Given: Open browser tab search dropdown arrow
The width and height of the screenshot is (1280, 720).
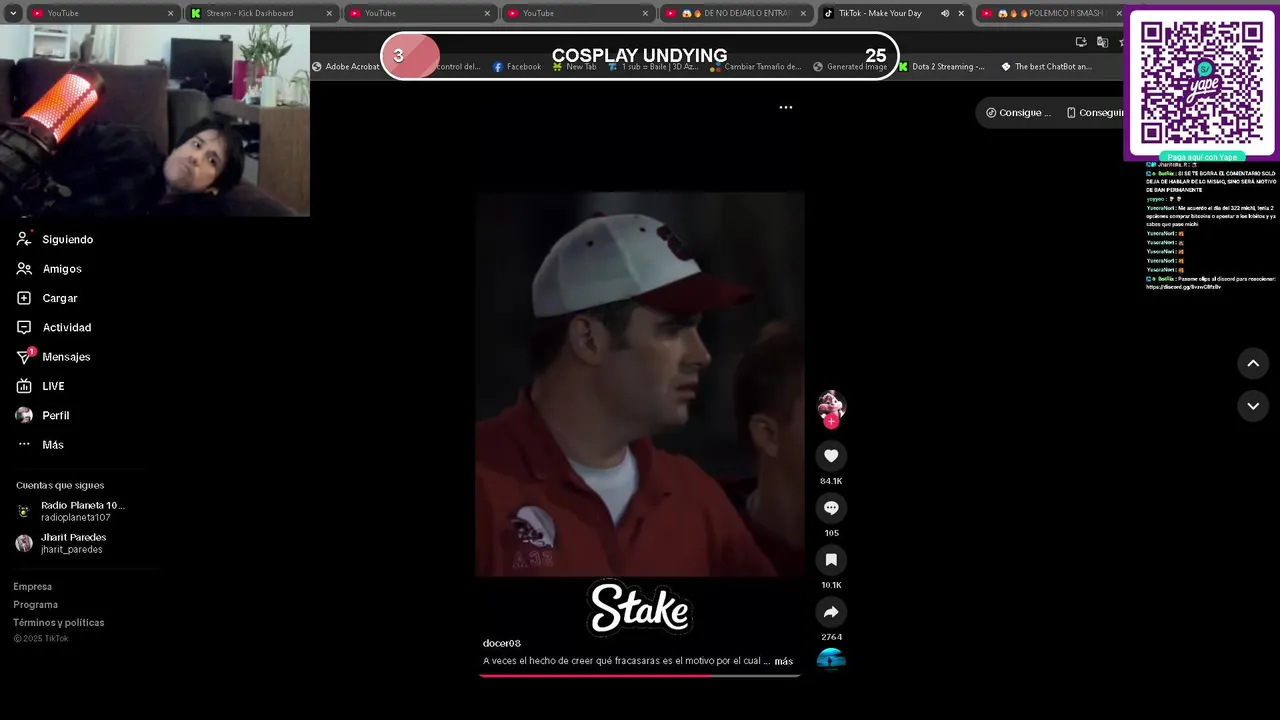Looking at the screenshot, I should coord(13,13).
